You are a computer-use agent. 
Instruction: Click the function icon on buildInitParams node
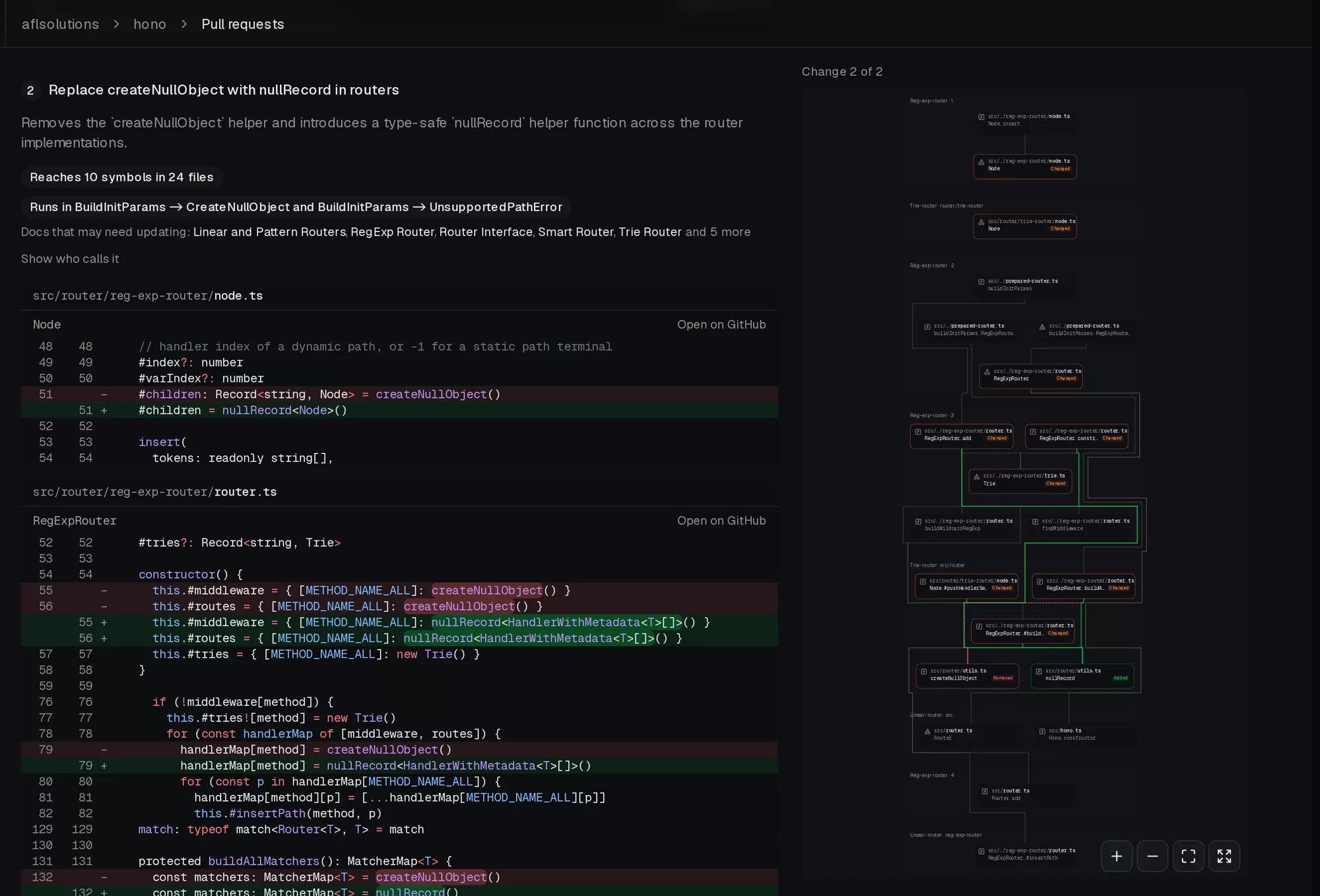click(981, 282)
